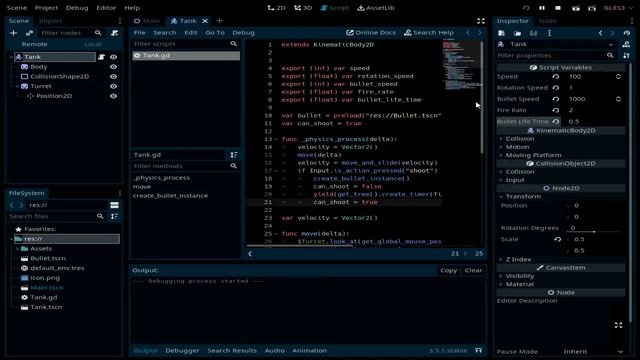Search in the filter nodes magnifier
The width and height of the screenshot is (640, 360).
(x=98, y=33)
